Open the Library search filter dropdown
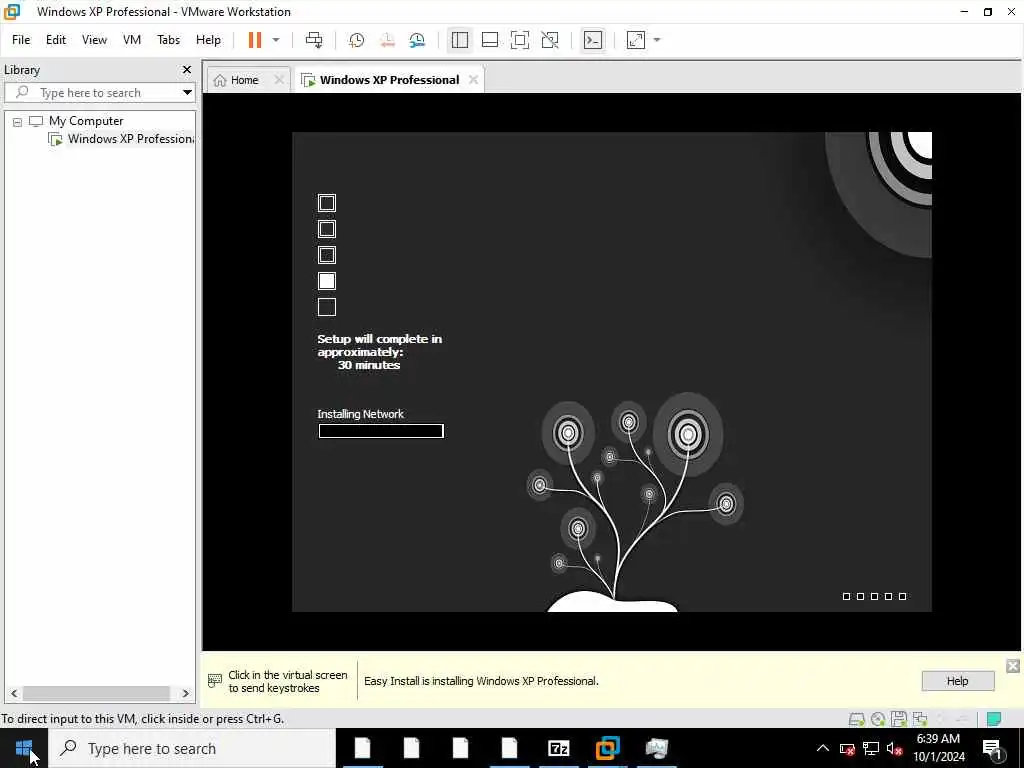This screenshot has width=1024, height=768. pyautogui.click(x=187, y=93)
